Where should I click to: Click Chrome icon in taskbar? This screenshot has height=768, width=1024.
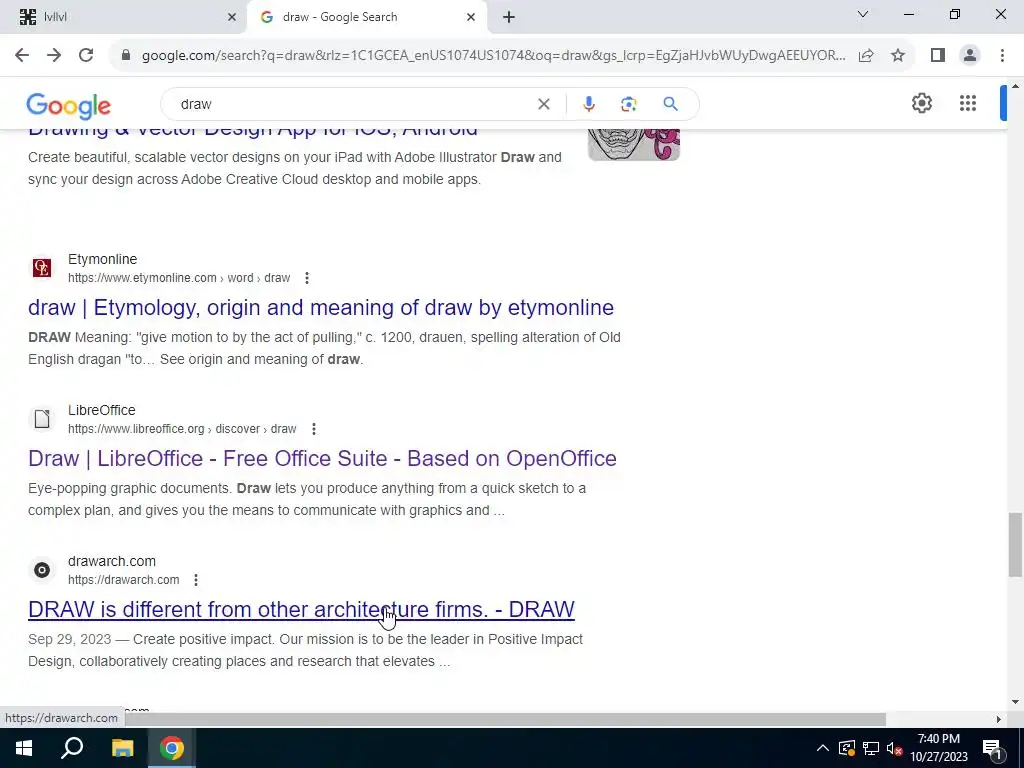172,748
